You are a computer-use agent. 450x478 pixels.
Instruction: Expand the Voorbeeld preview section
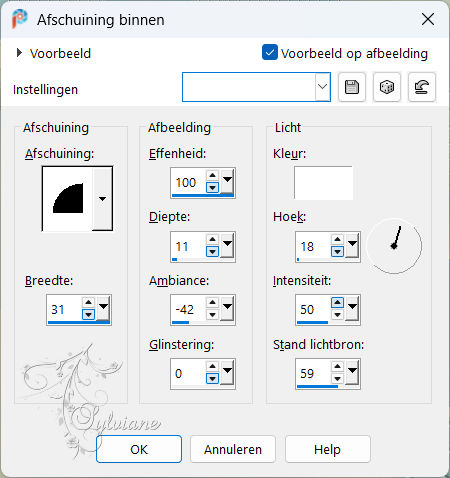(x=19, y=53)
